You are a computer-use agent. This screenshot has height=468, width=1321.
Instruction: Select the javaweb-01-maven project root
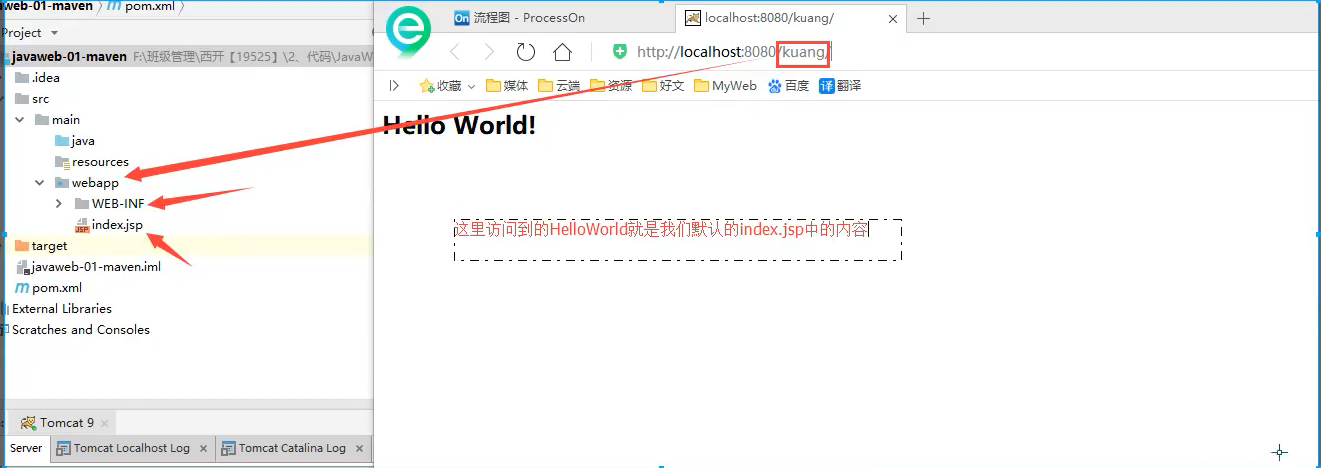coord(69,57)
